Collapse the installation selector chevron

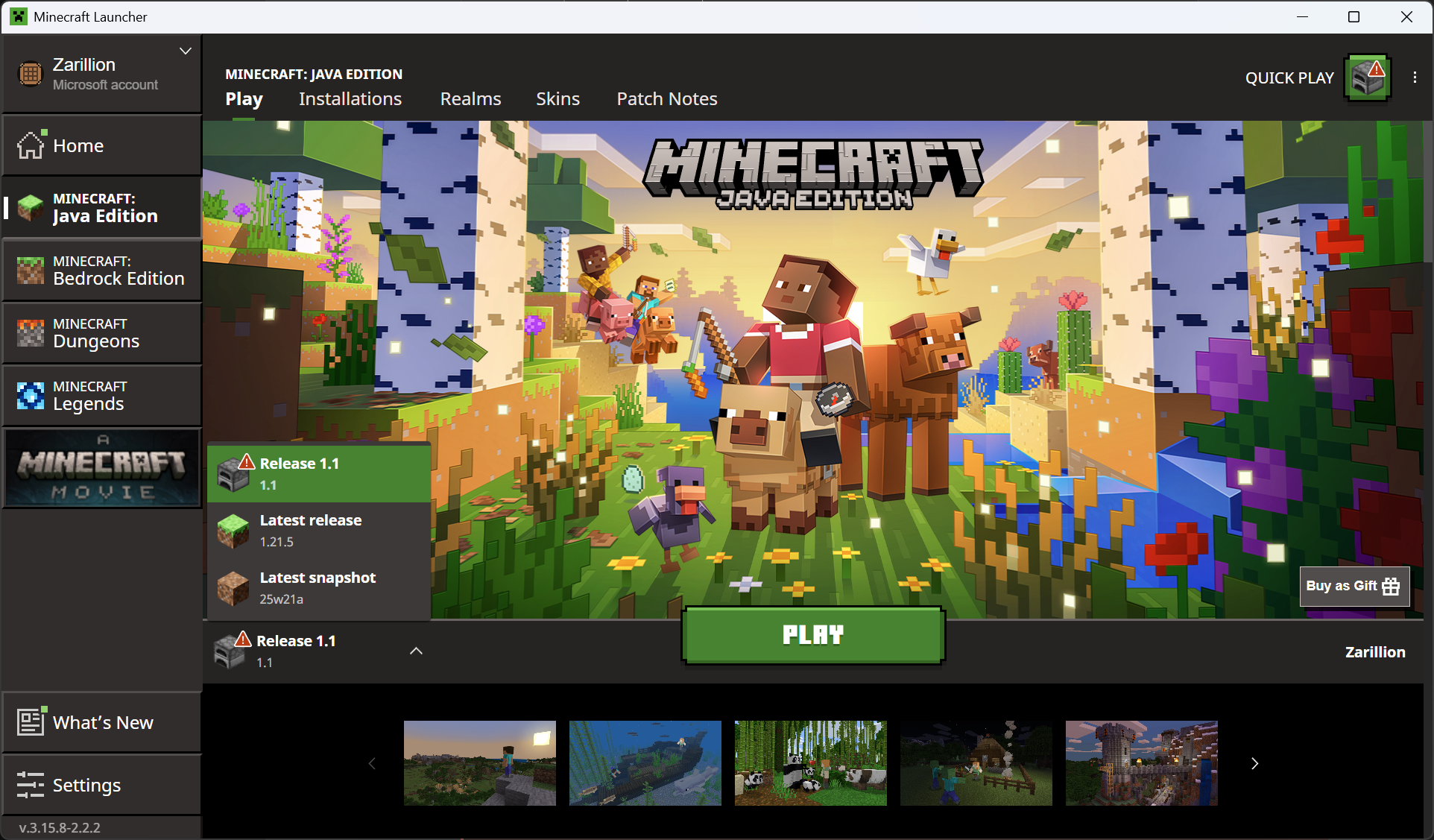pyautogui.click(x=416, y=651)
